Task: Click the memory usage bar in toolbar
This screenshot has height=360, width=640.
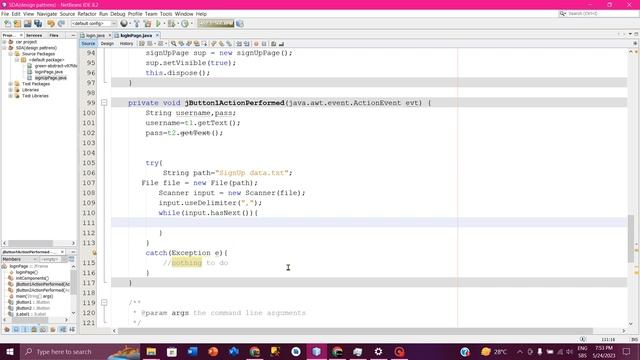Action: click(x=216, y=24)
